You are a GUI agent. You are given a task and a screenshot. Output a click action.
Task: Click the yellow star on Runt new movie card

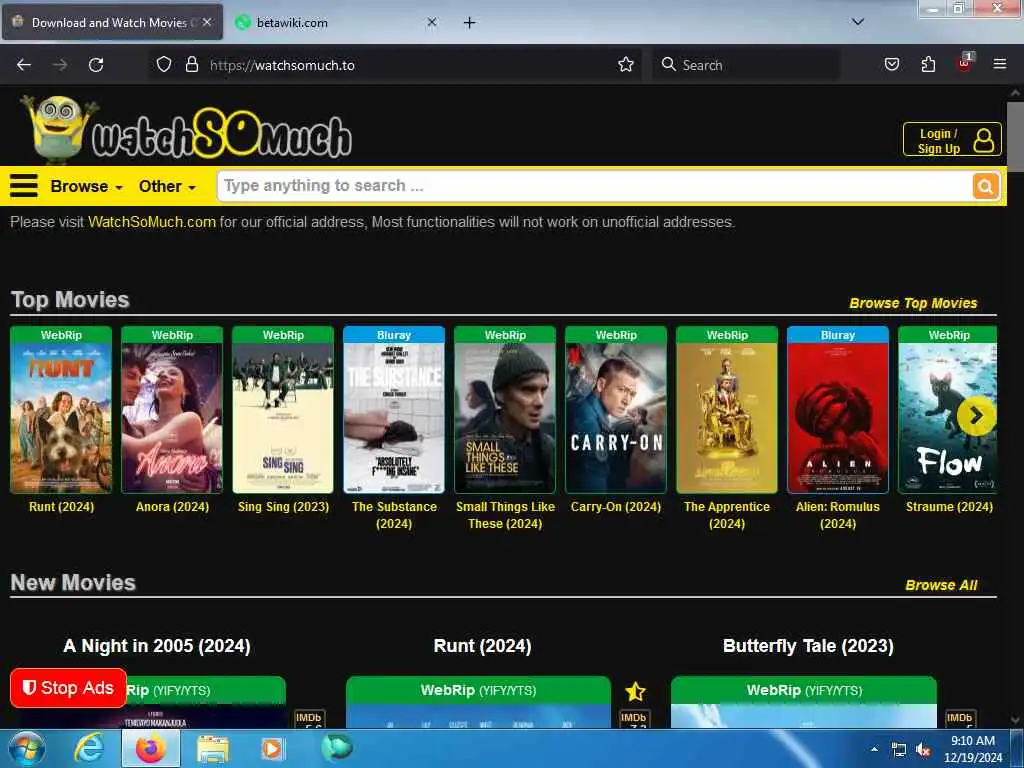click(635, 691)
